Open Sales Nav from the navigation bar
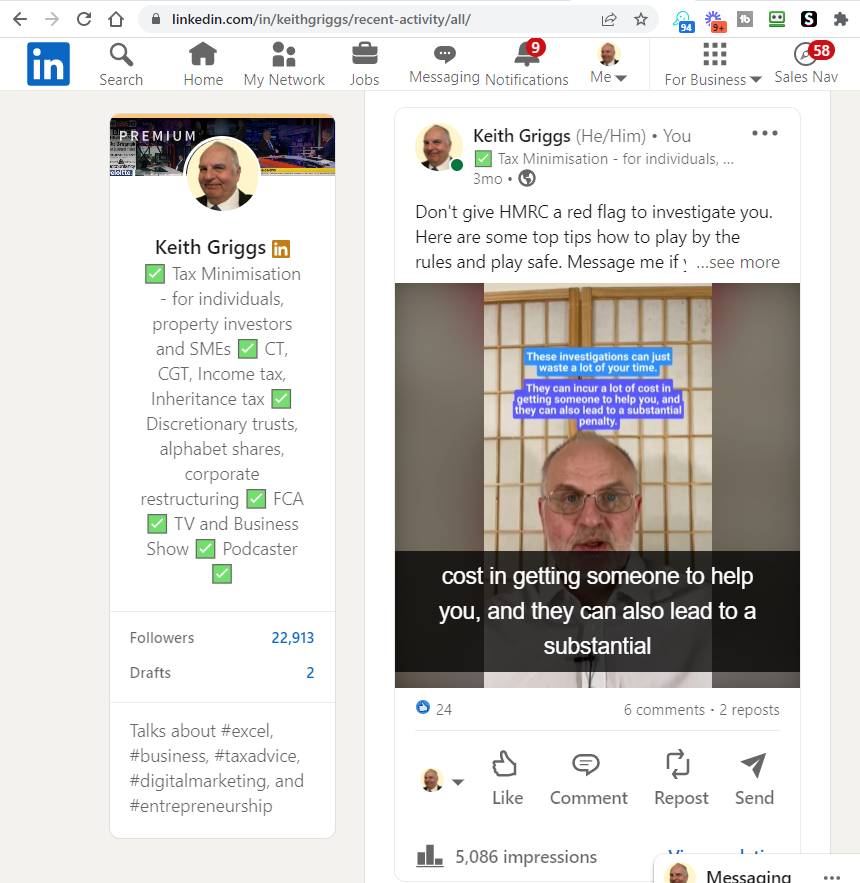The width and height of the screenshot is (860, 883). [806, 63]
